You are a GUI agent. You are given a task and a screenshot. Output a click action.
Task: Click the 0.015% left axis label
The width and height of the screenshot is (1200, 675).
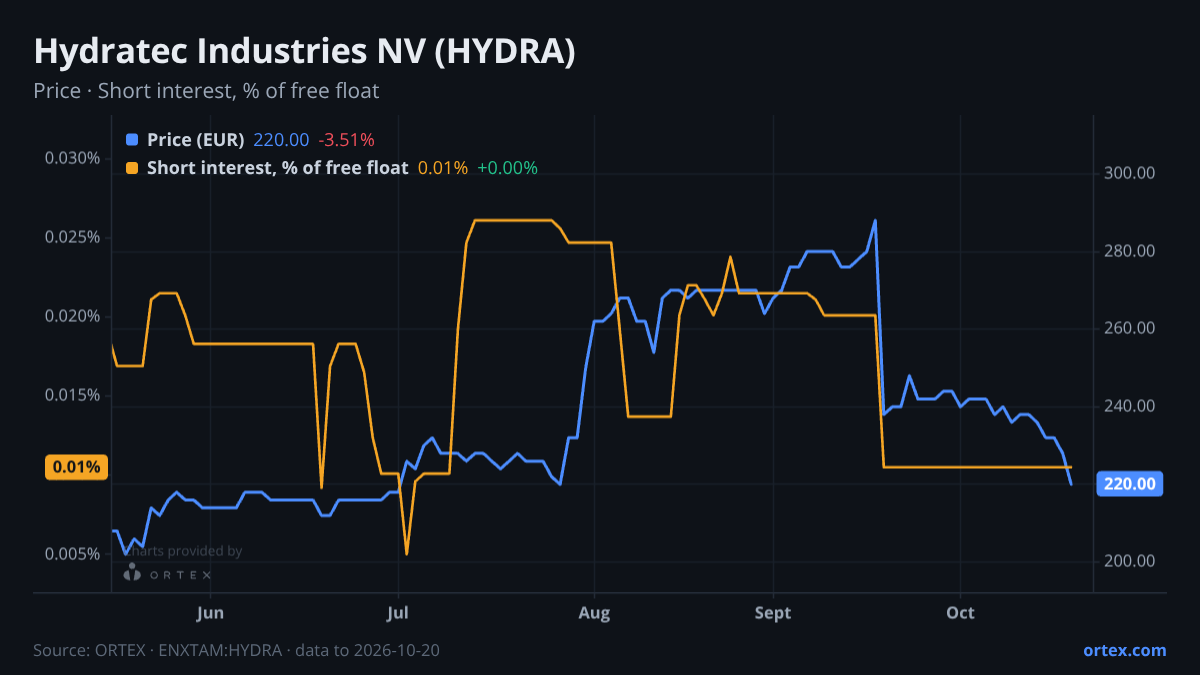(x=73, y=395)
